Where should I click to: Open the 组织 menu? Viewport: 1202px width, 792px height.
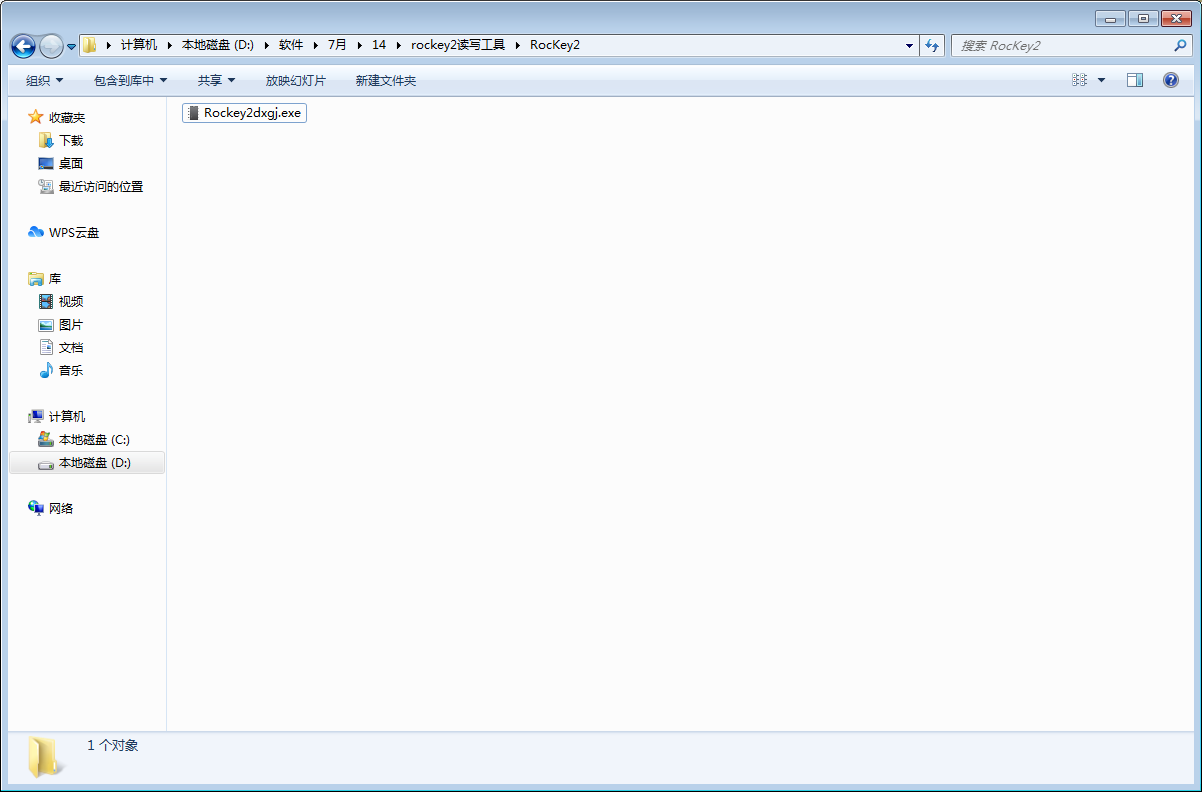tap(44, 80)
